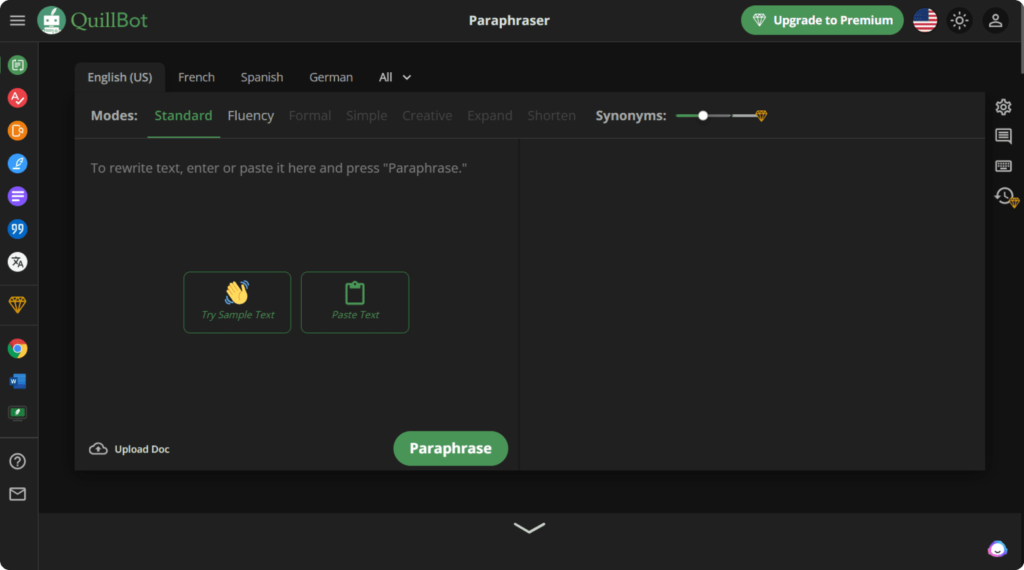Open the Plagiarism Checker sidebar icon
The height and width of the screenshot is (570, 1024).
coord(18,131)
